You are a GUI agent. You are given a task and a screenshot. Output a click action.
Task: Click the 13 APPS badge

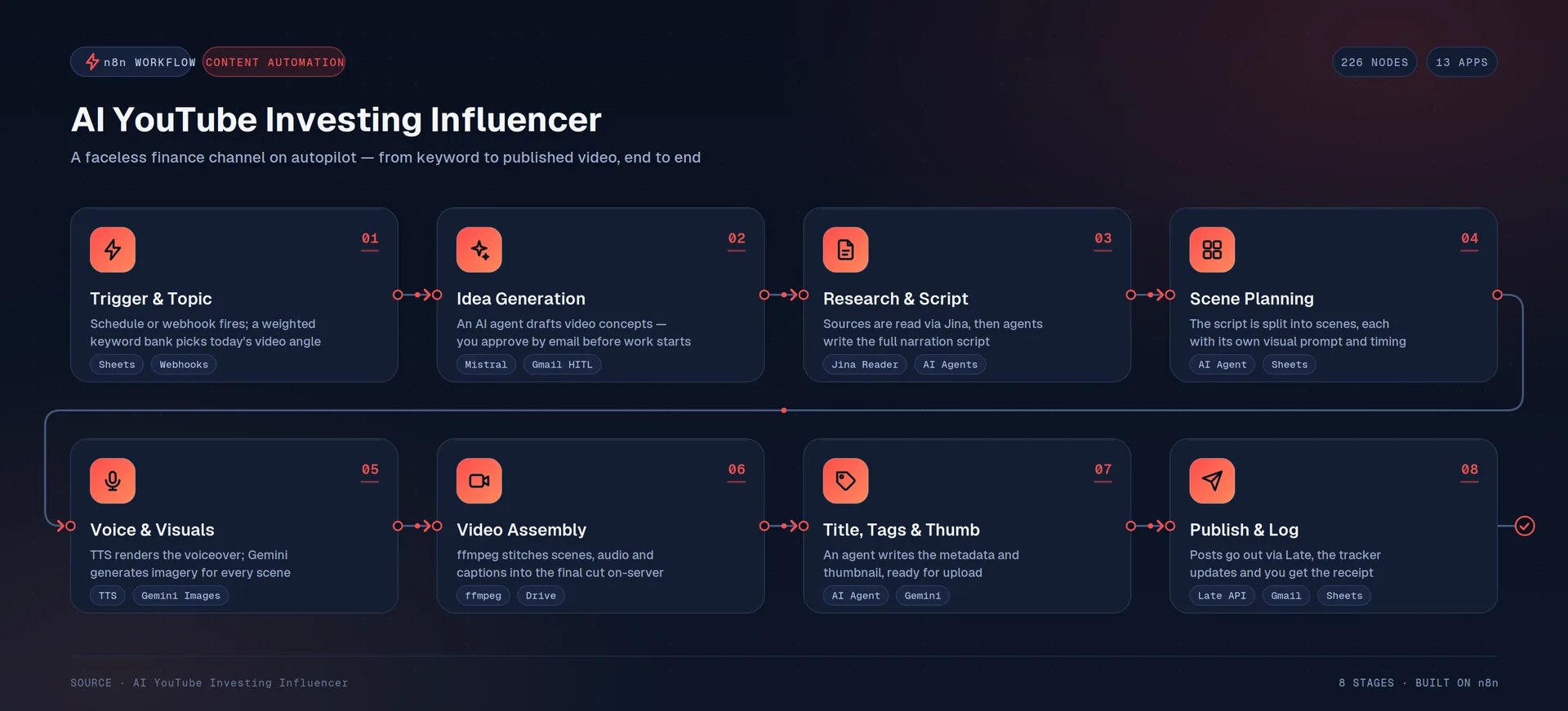[x=1462, y=62]
